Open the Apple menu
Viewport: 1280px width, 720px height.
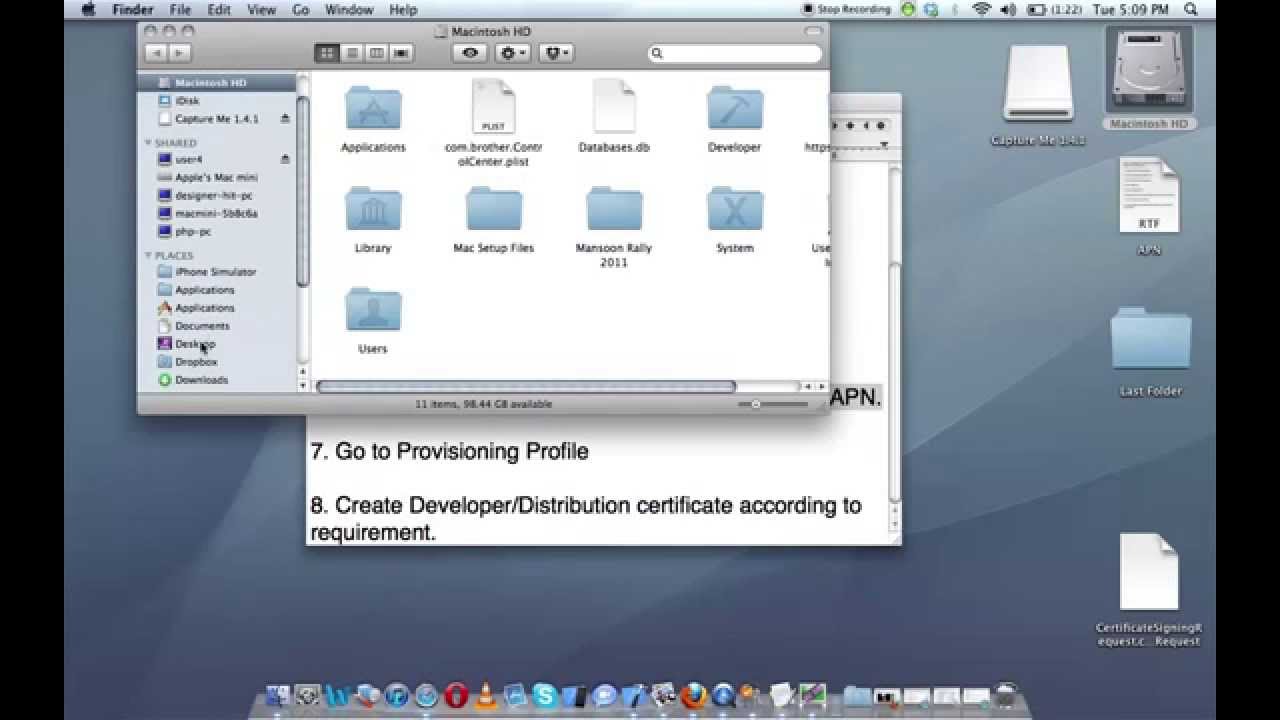coord(87,9)
